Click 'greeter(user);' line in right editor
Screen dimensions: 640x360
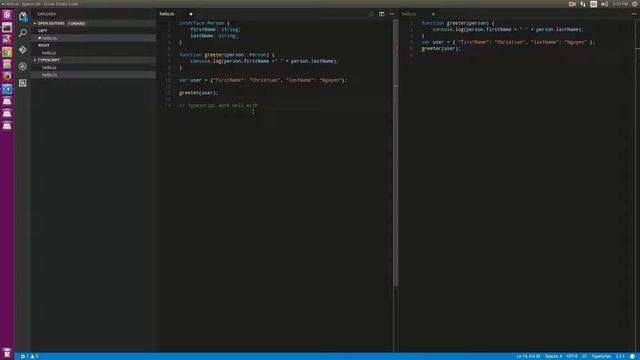[x=441, y=48]
